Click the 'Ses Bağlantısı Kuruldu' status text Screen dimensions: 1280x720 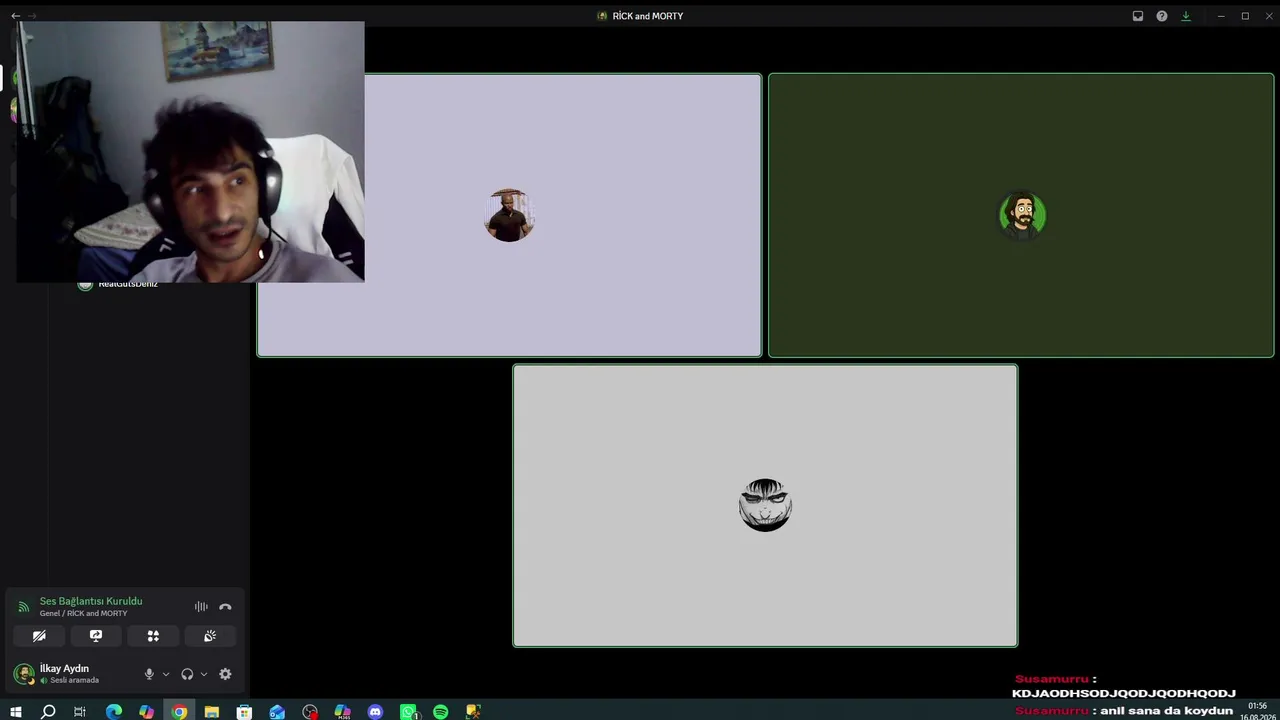(91, 601)
